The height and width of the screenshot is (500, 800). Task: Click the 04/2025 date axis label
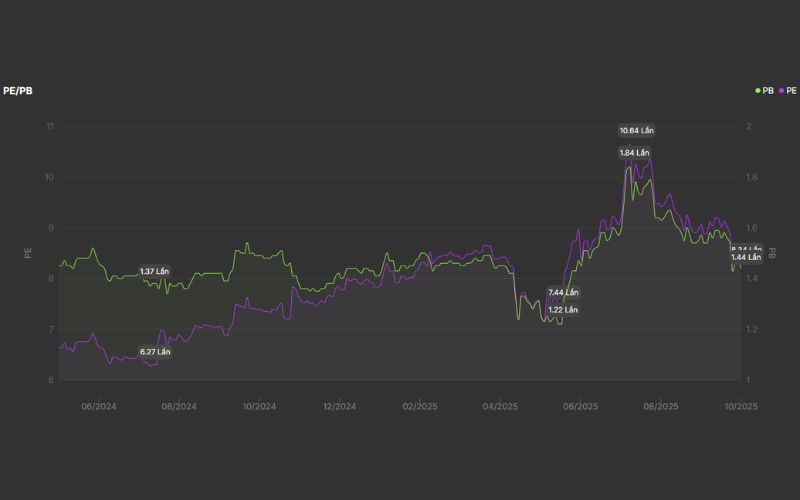coord(500,407)
